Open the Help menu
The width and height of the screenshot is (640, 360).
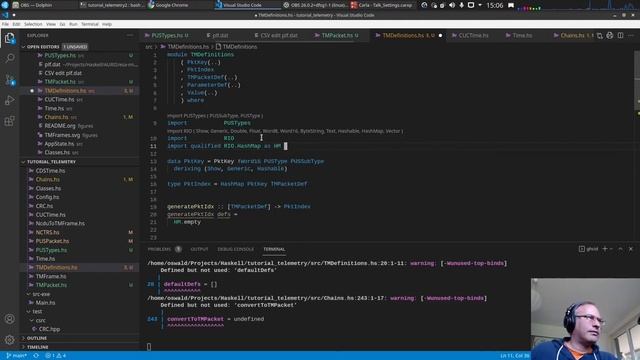(107, 24)
